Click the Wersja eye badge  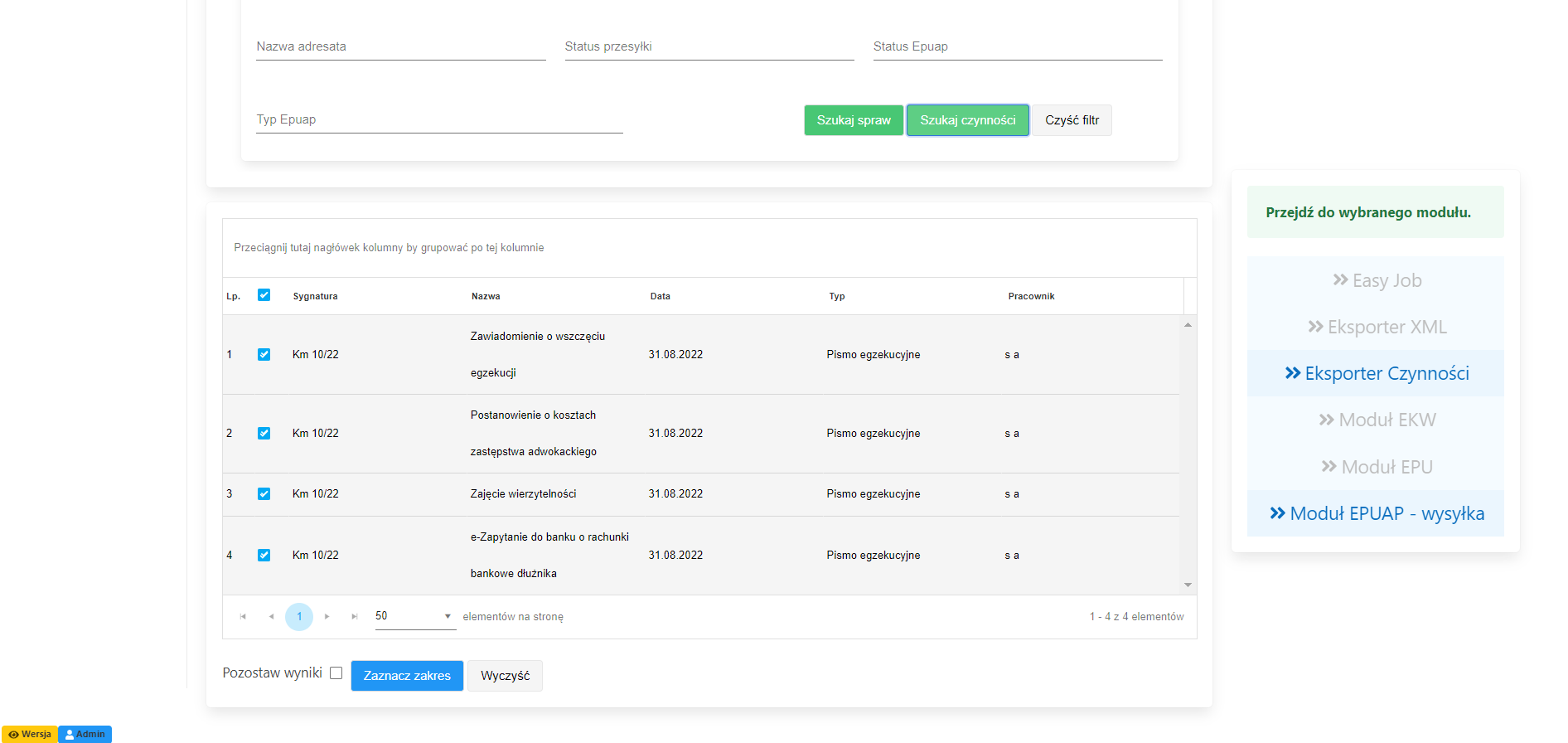[30, 734]
